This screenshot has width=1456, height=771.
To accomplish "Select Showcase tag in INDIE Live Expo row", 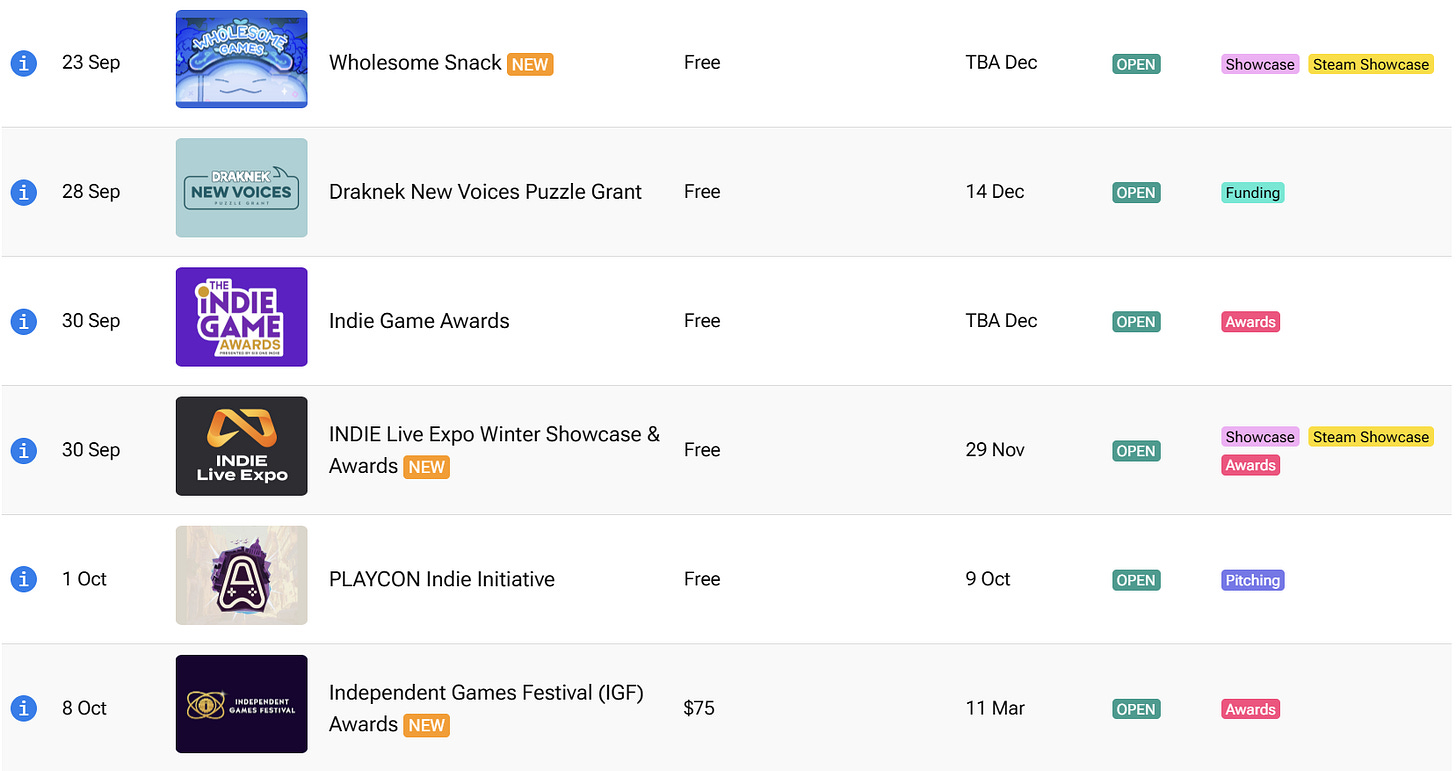I will (x=1260, y=437).
